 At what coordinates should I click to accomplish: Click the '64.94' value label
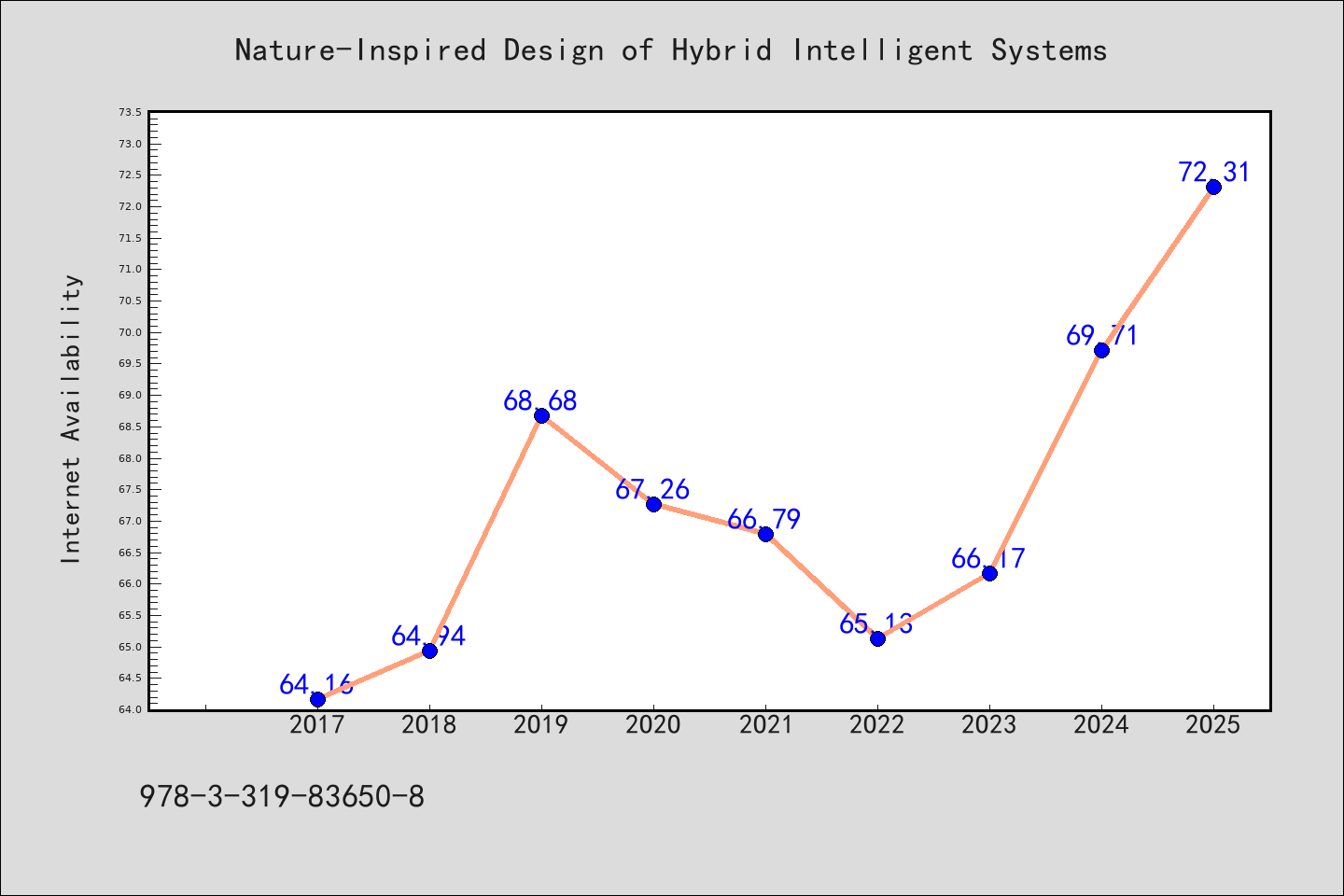pyautogui.click(x=428, y=636)
